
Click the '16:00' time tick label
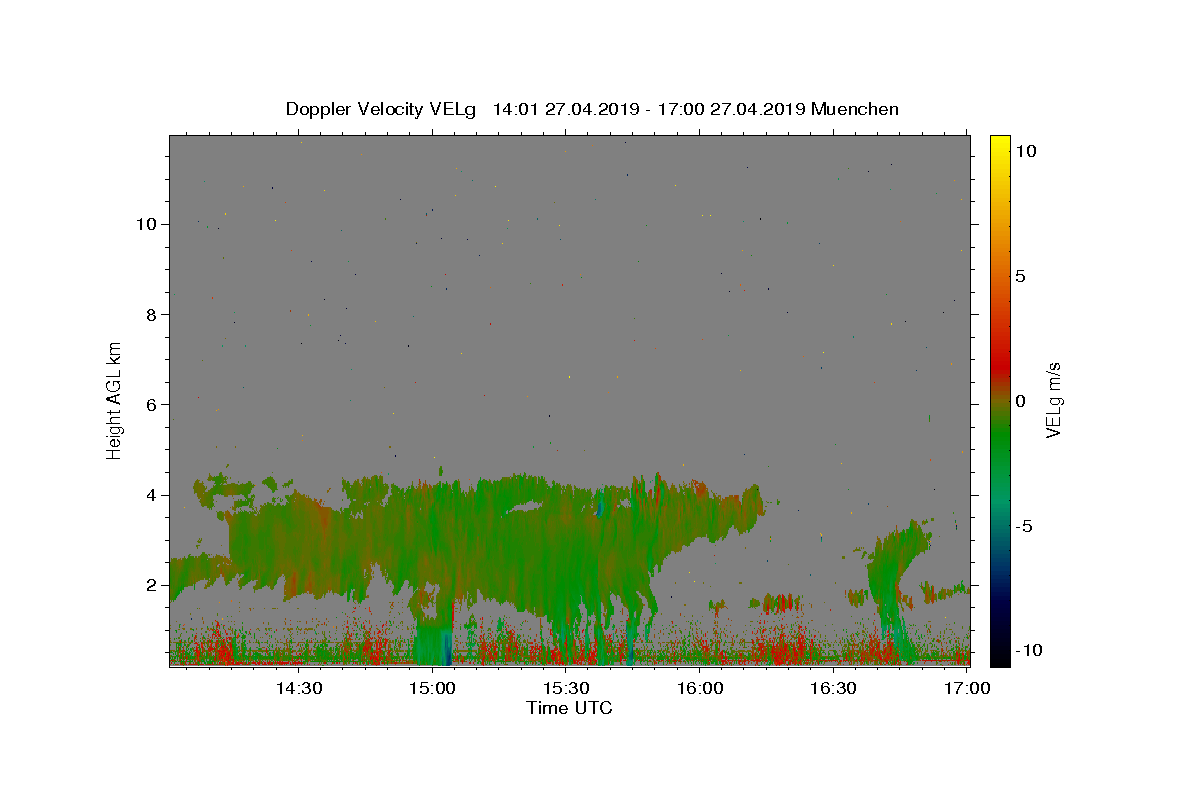point(700,688)
